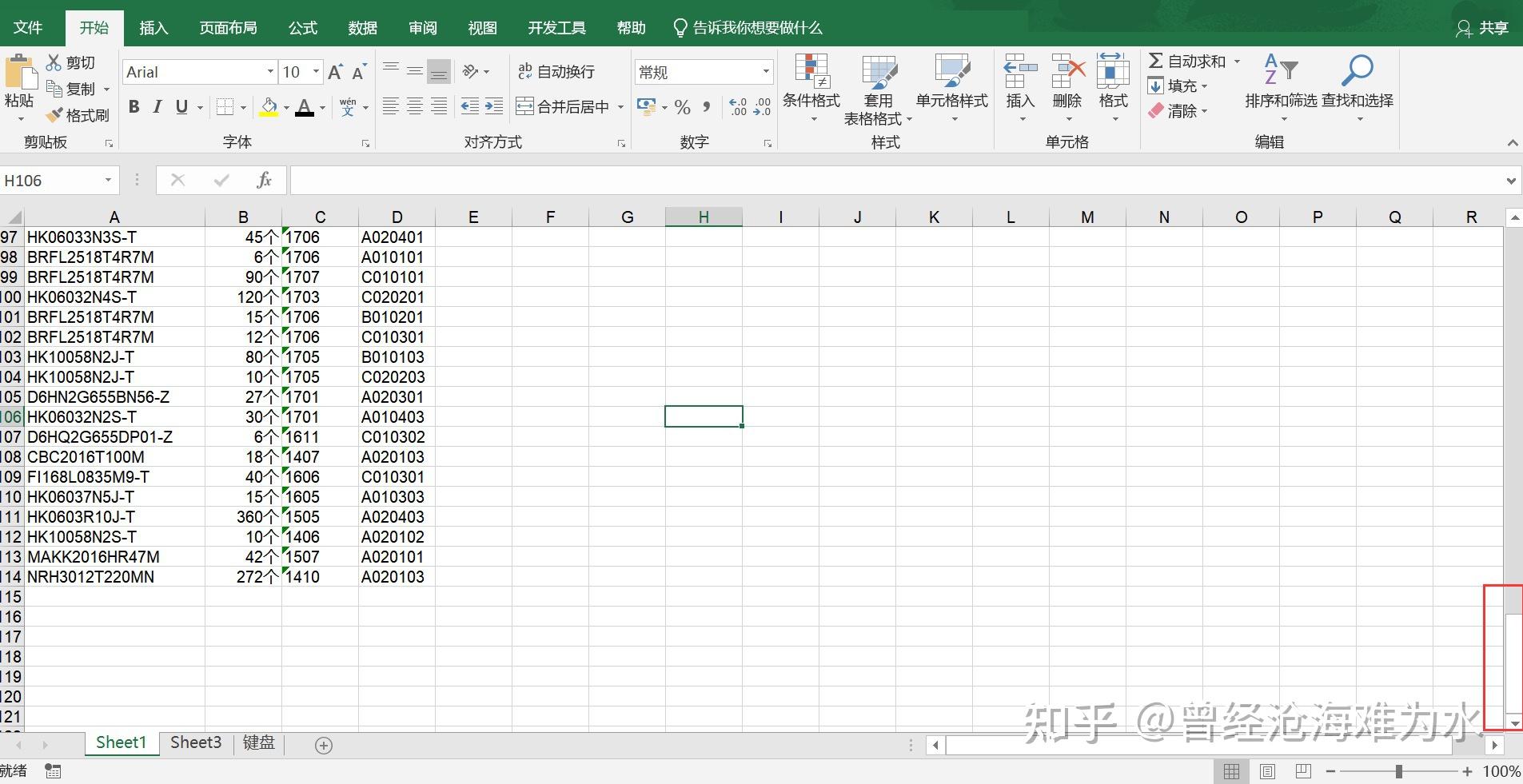Viewport: 1523px width, 784px height.
Task: Switch to the Insert (插入) tab
Action: 153,28
